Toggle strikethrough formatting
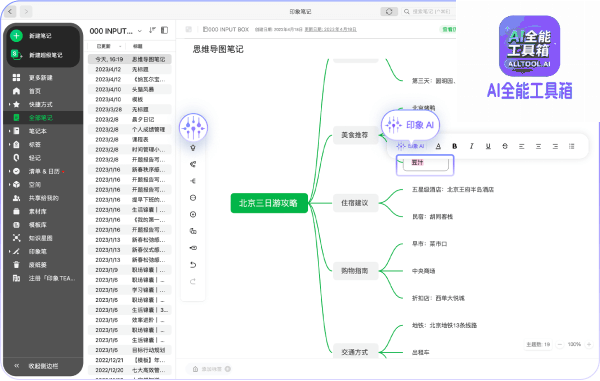Image resolution: width=600 pixels, height=381 pixels. (505, 146)
